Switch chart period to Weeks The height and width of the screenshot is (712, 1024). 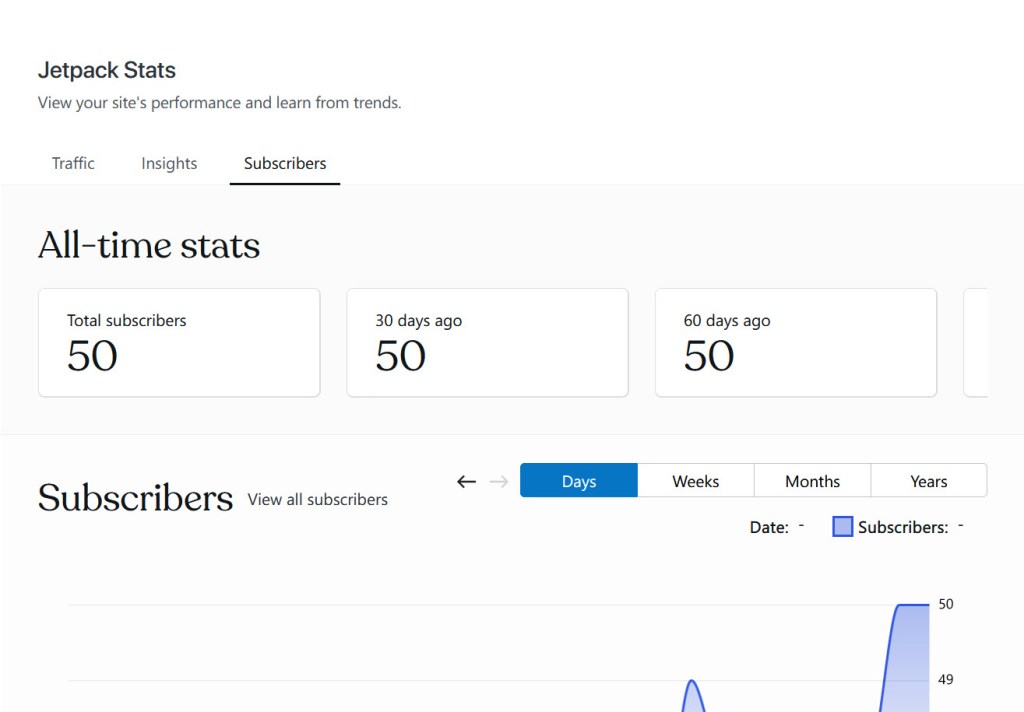pos(695,481)
